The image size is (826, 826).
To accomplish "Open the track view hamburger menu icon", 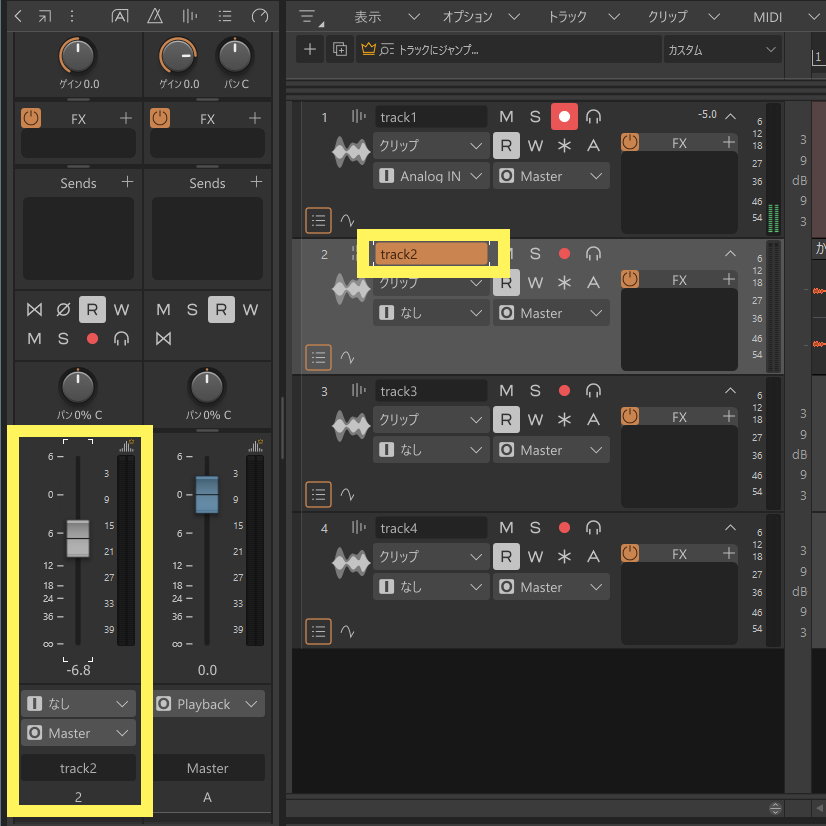I will [x=310, y=17].
